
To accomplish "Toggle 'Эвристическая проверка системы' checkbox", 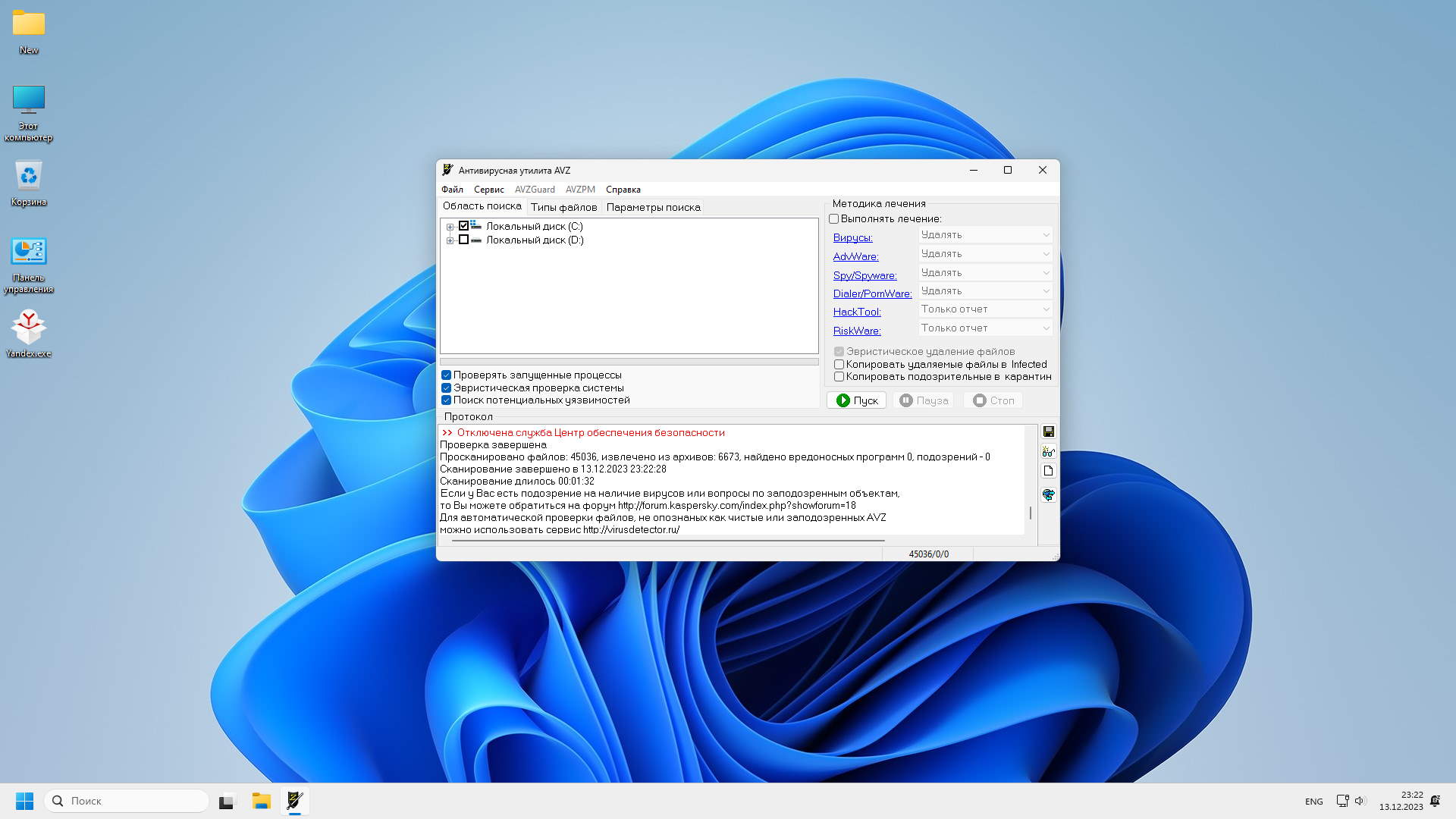I will coord(447,388).
